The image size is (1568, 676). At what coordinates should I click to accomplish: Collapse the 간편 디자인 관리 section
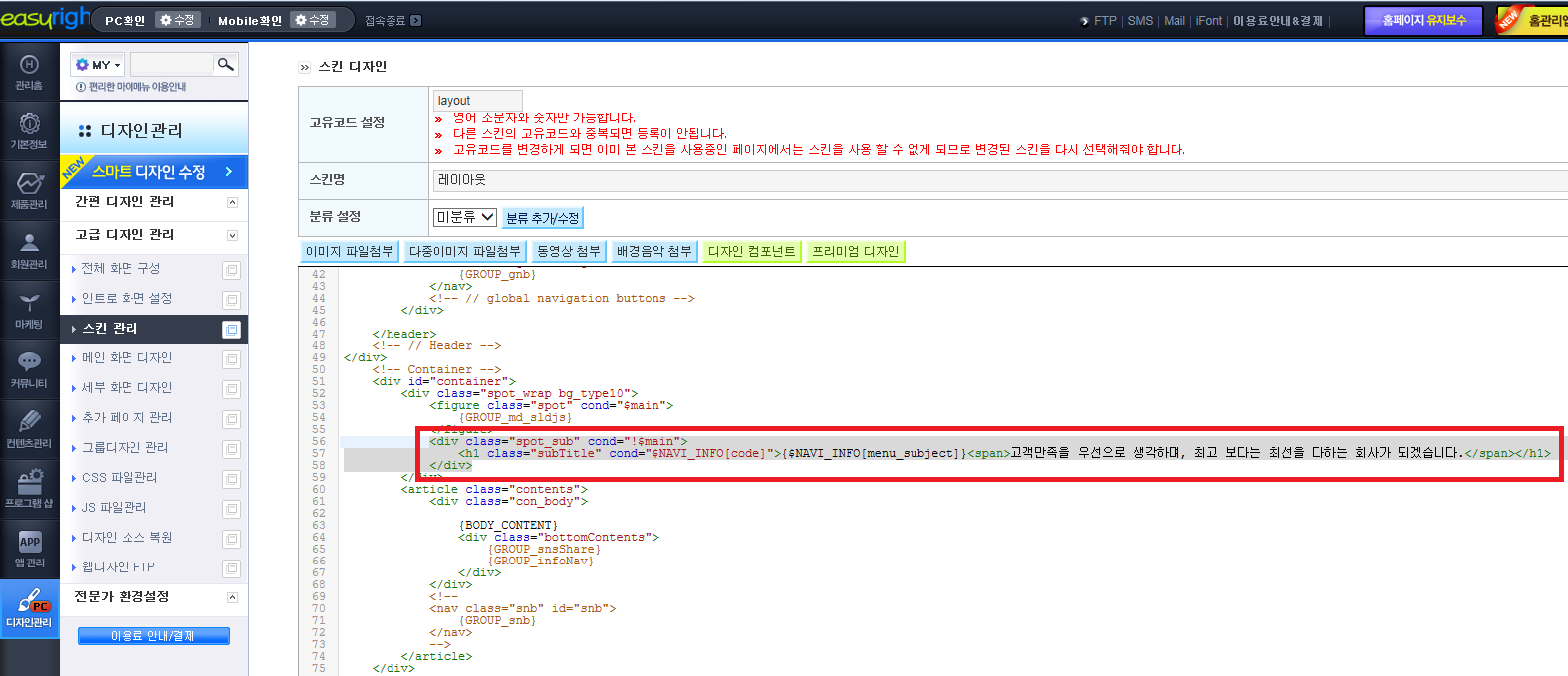click(232, 202)
